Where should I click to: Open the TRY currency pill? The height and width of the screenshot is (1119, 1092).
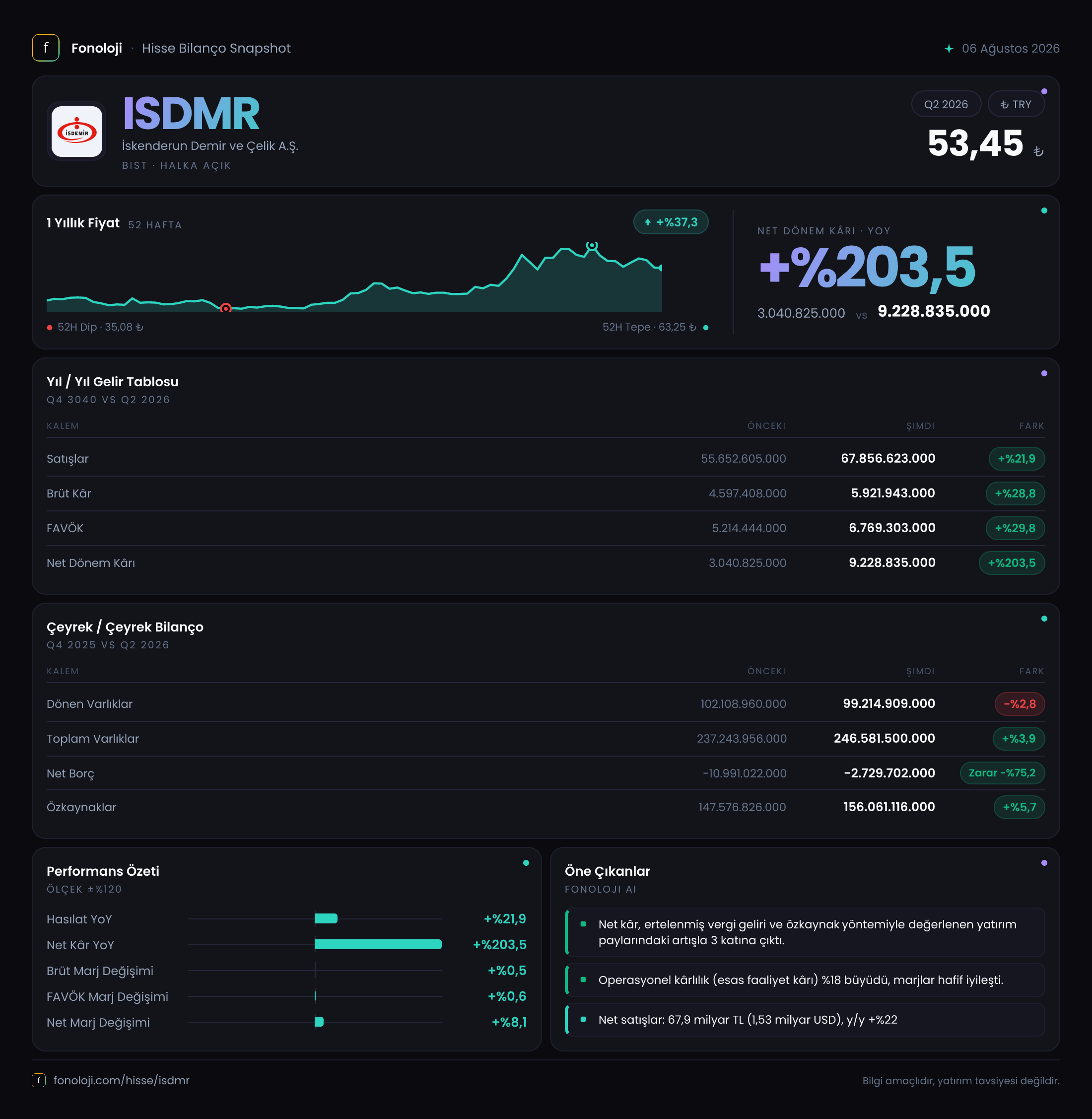[x=1016, y=104]
